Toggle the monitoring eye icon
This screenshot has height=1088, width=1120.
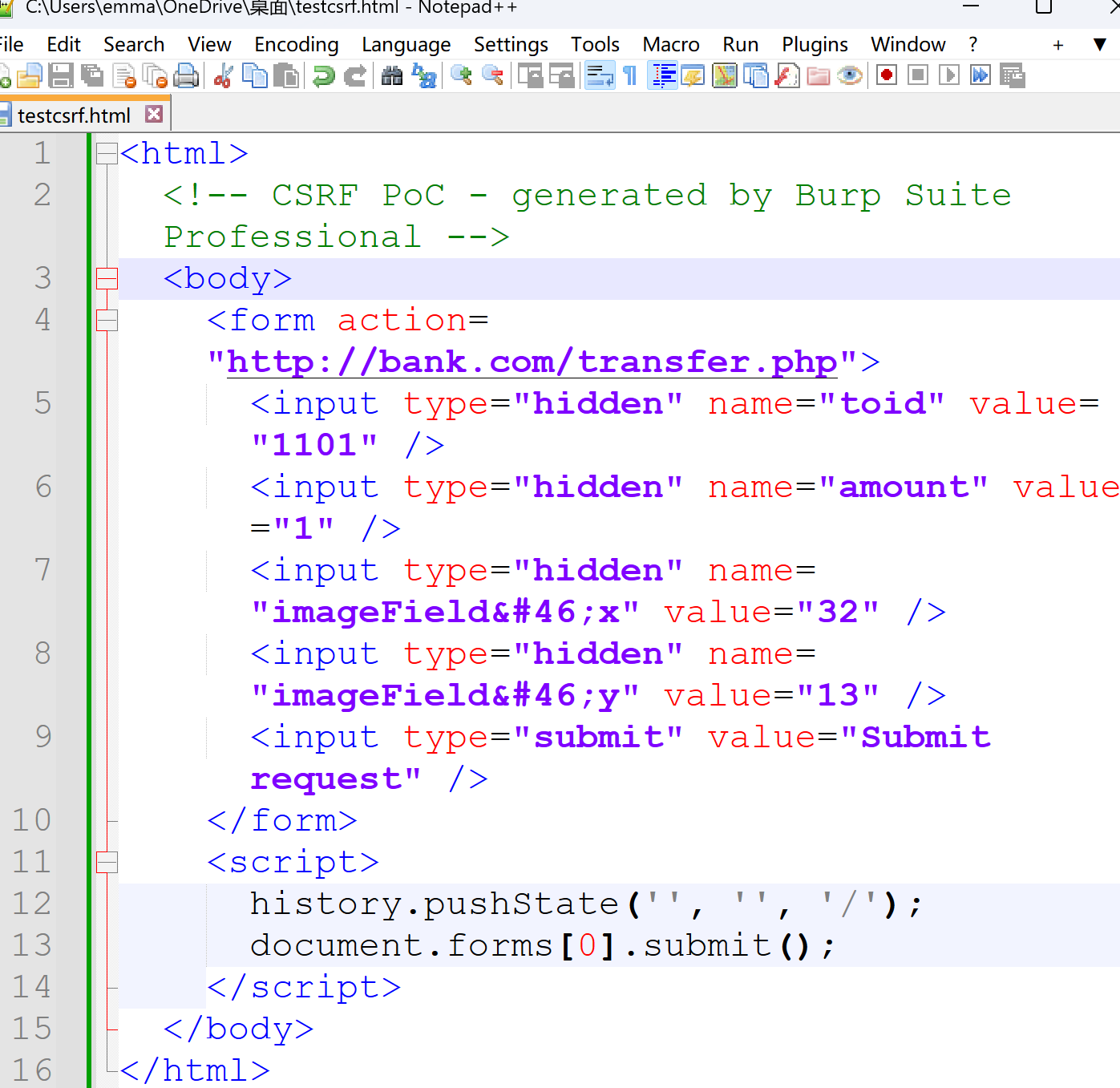tap(850, 76)
